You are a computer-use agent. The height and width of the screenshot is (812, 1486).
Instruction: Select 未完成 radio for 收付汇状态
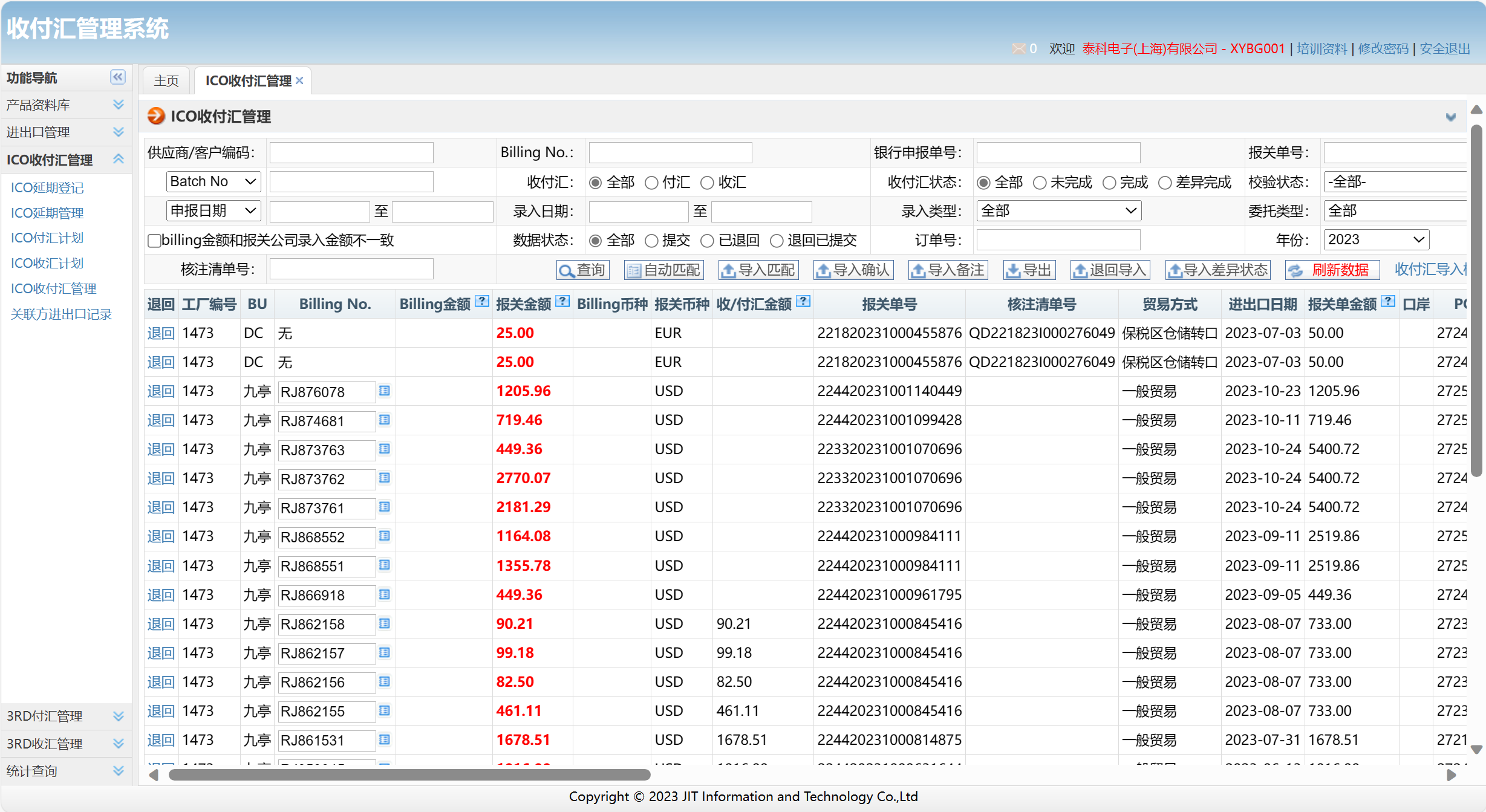(x=1040, y=183)
